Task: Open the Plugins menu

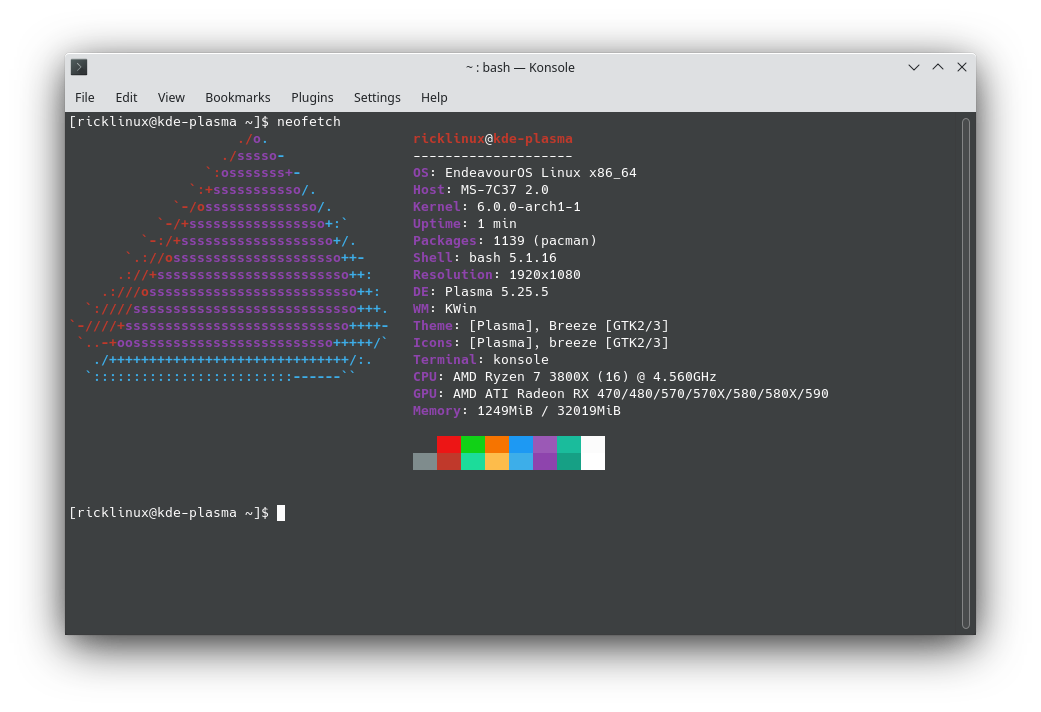Action: tap(312, 97)
